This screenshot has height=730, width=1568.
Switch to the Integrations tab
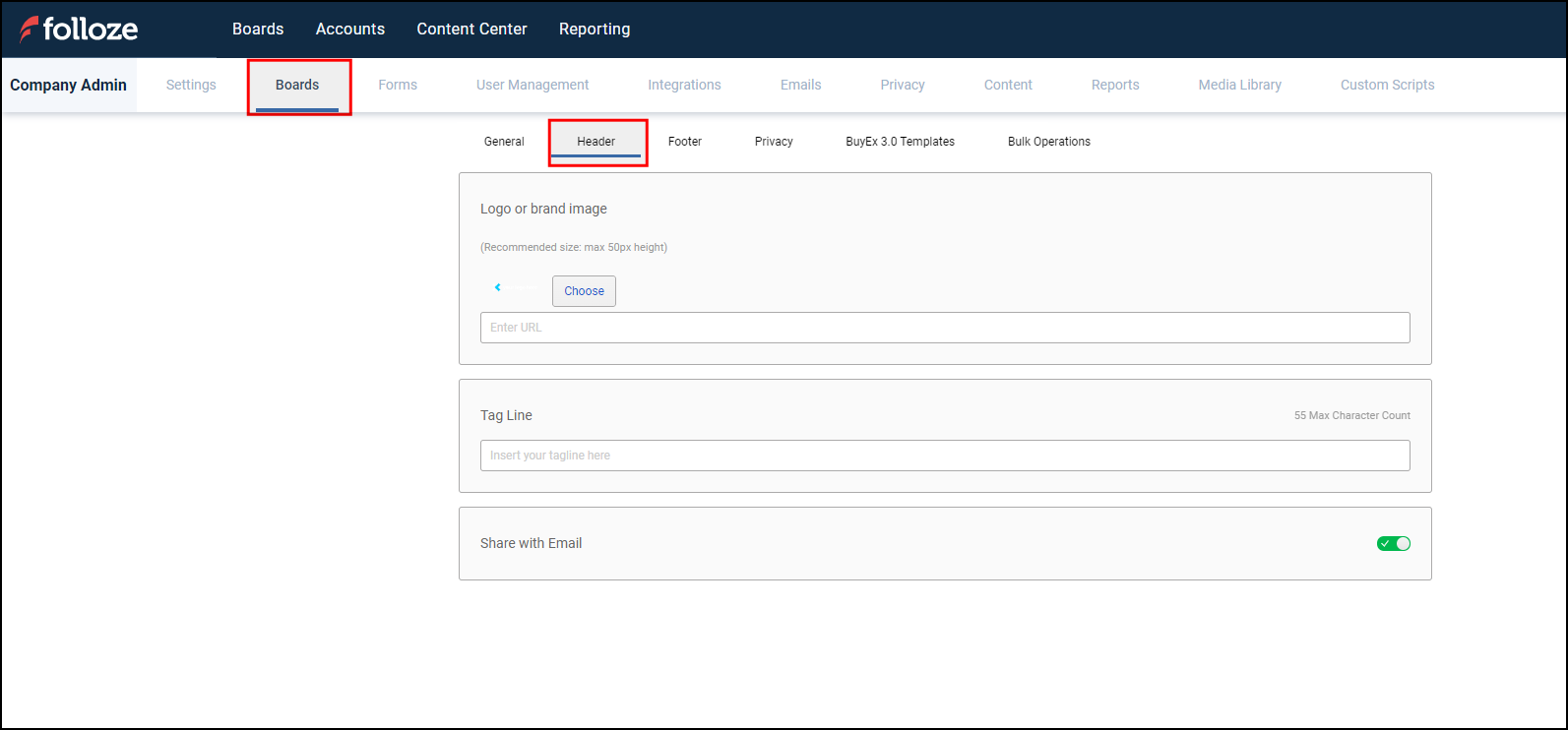pos(684,85)
